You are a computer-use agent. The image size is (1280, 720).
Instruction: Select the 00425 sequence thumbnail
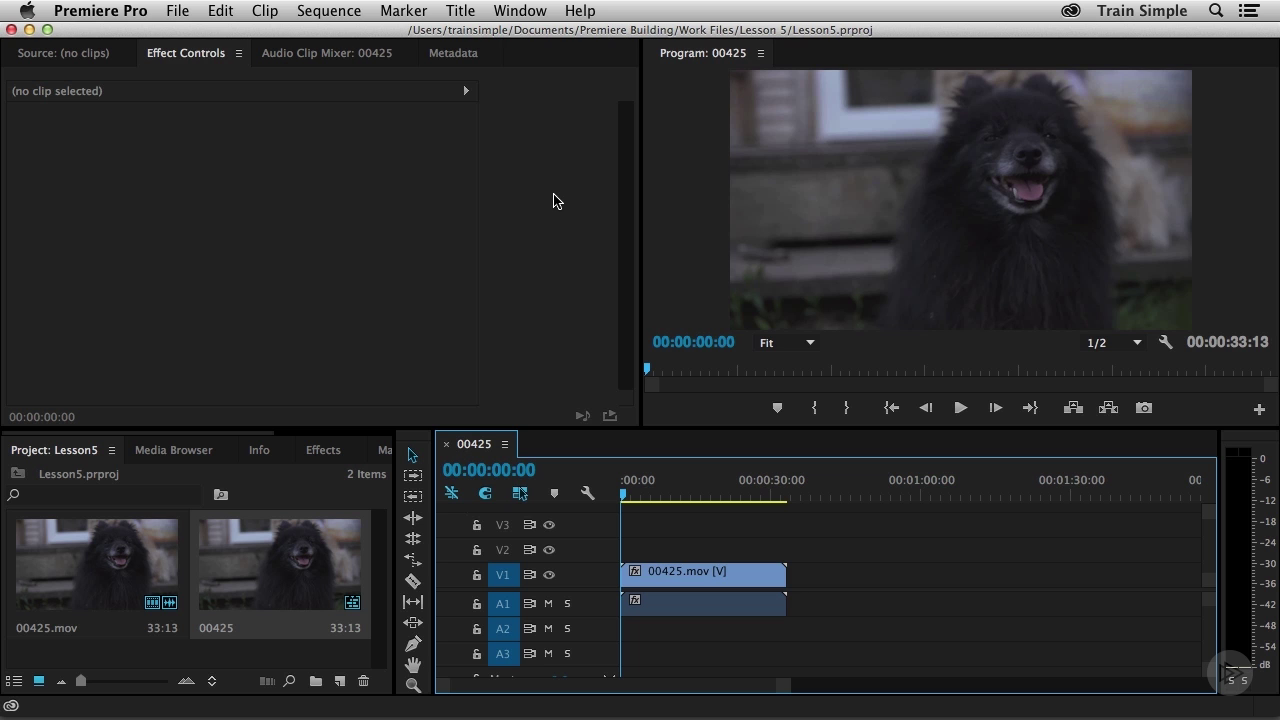280,564
